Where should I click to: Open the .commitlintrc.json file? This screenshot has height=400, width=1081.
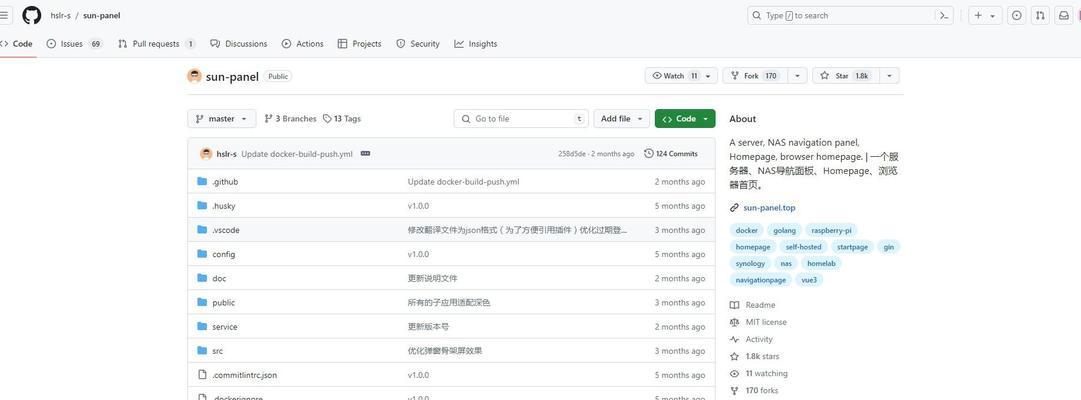[x=245, y=374]
